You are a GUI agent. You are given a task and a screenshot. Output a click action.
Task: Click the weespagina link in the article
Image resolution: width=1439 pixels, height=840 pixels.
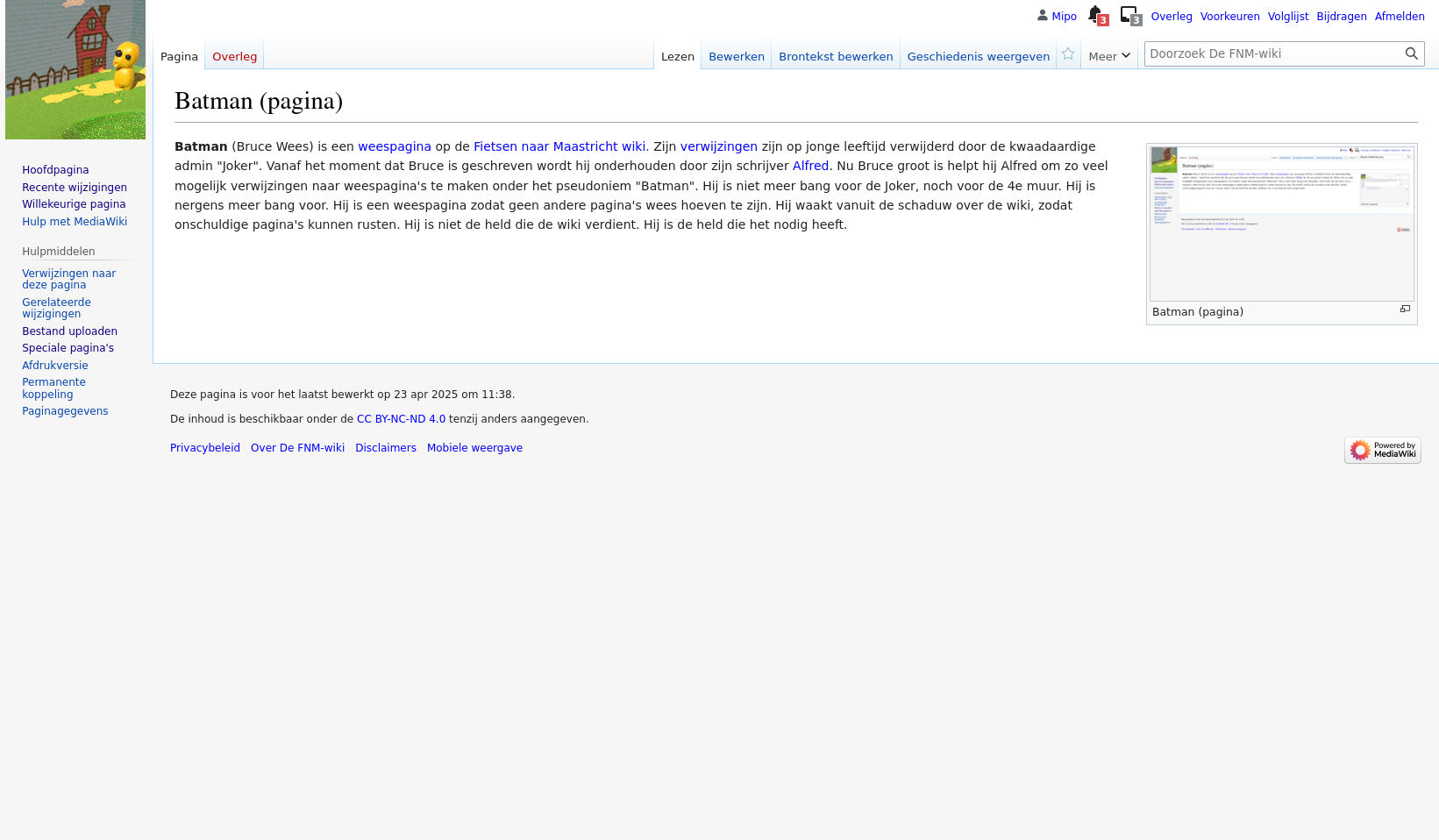click(394, 146)
